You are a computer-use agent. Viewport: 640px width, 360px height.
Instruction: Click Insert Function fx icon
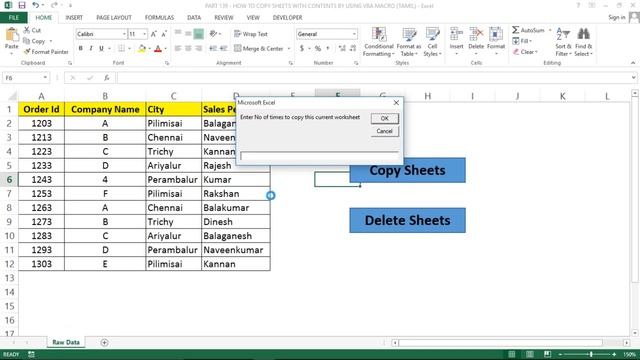click(x=107, y=78)
